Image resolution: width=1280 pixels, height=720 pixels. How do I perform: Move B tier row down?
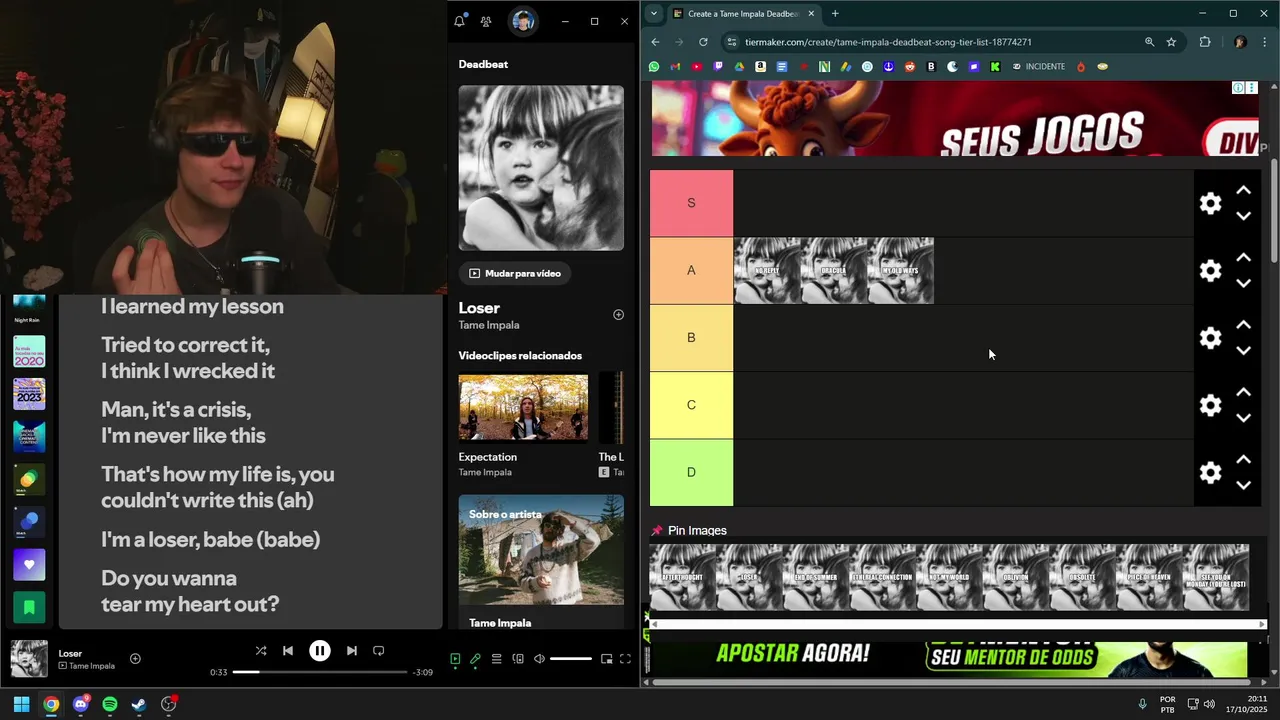1243,351
